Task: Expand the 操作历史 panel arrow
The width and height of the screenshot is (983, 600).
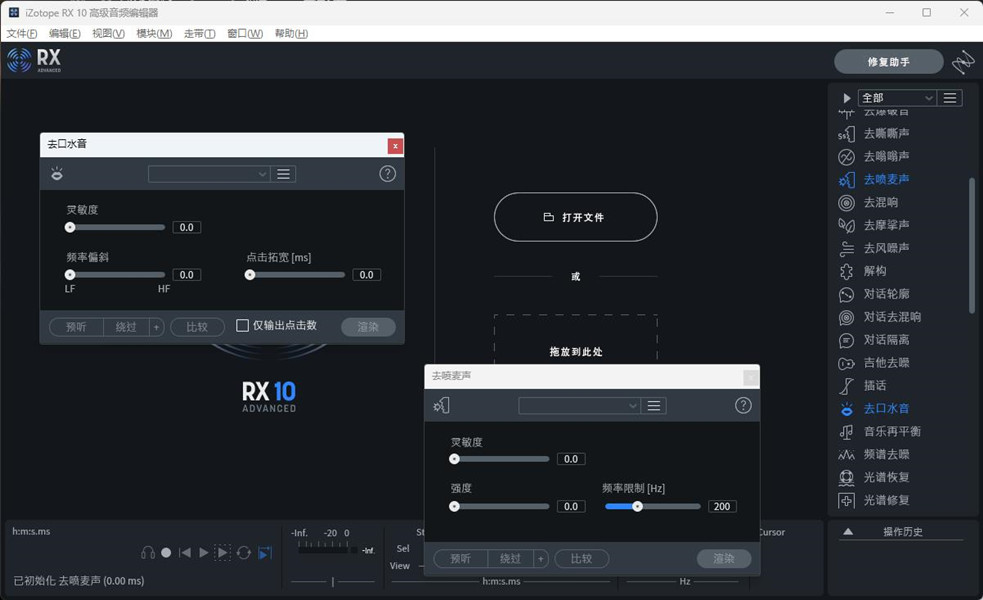Action: click(x=848, y=532)
